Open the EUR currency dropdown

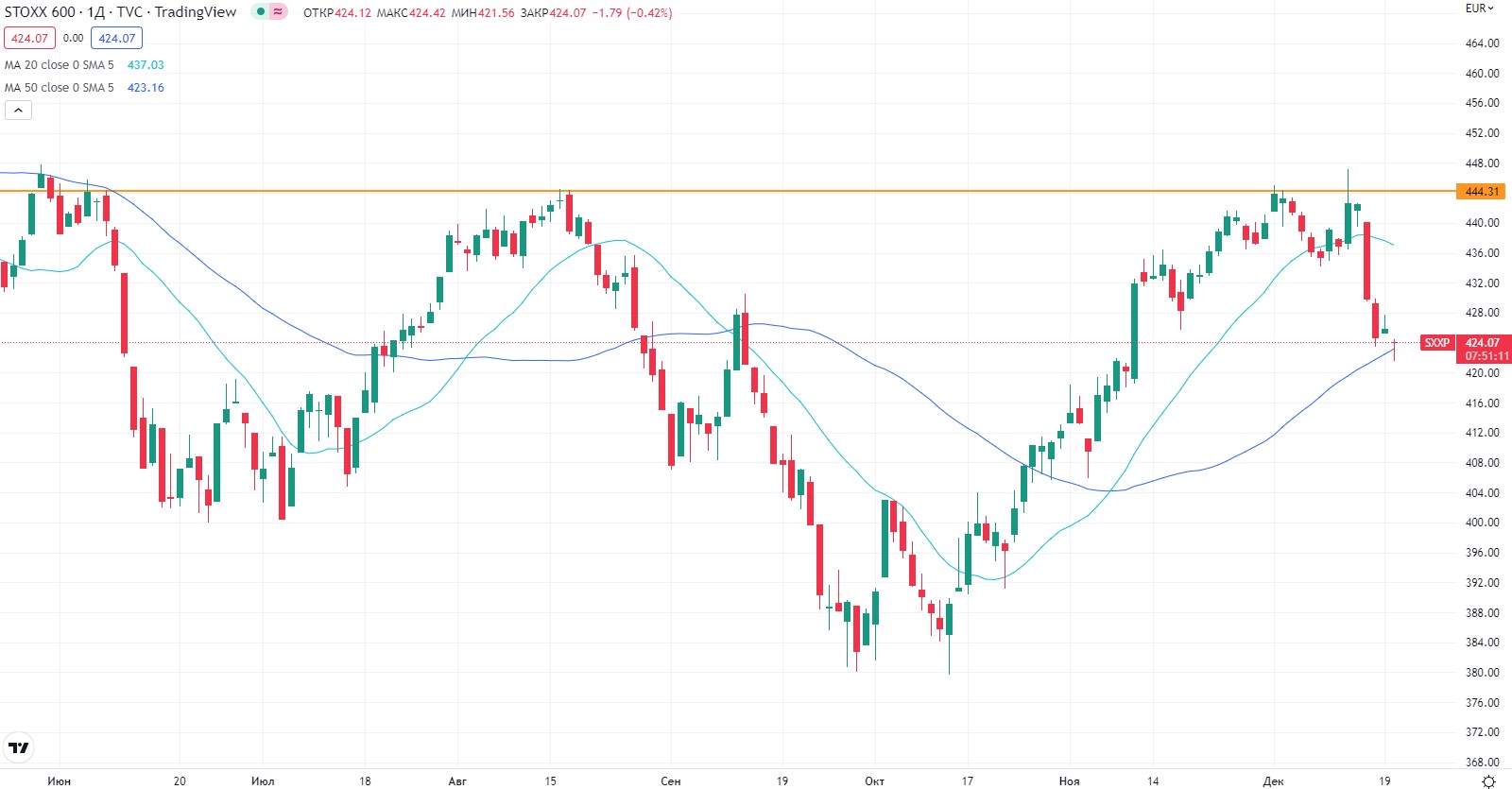point(1479,9)
